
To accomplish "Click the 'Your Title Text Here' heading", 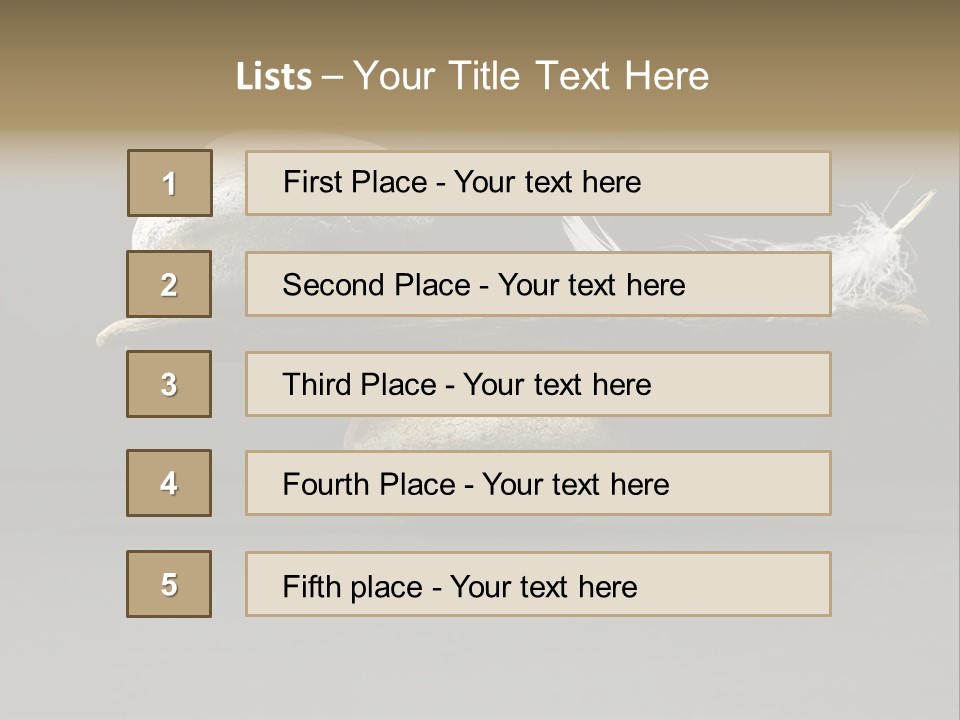I will point(531,76).
